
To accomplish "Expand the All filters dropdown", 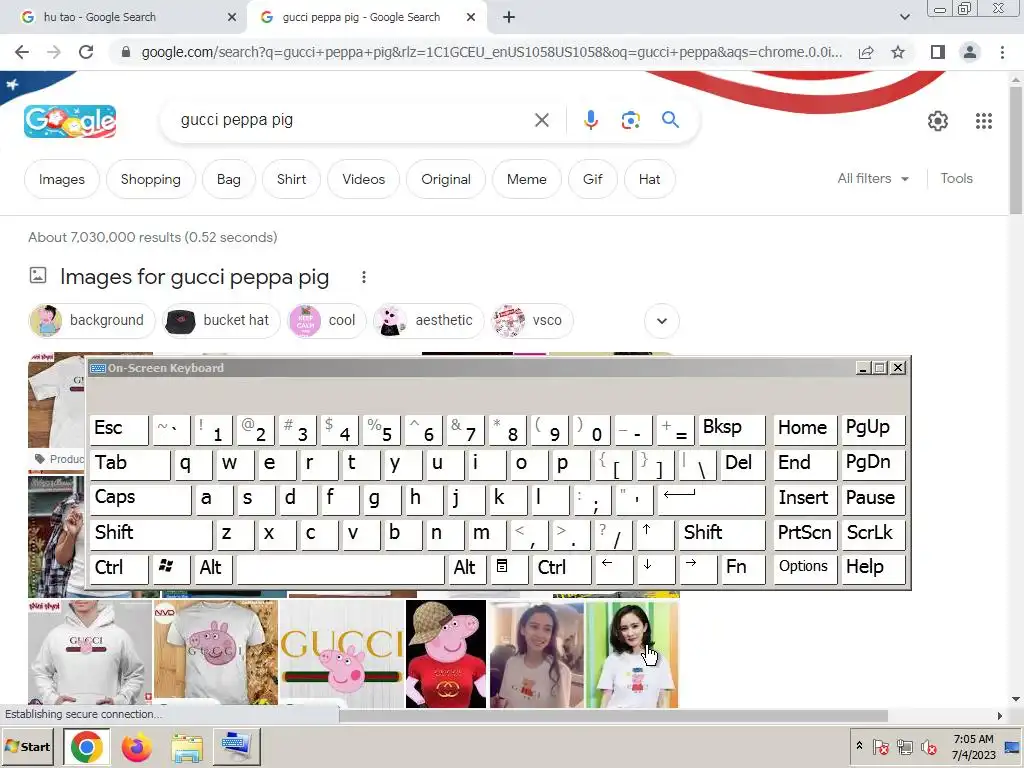I will coord(873,178).
